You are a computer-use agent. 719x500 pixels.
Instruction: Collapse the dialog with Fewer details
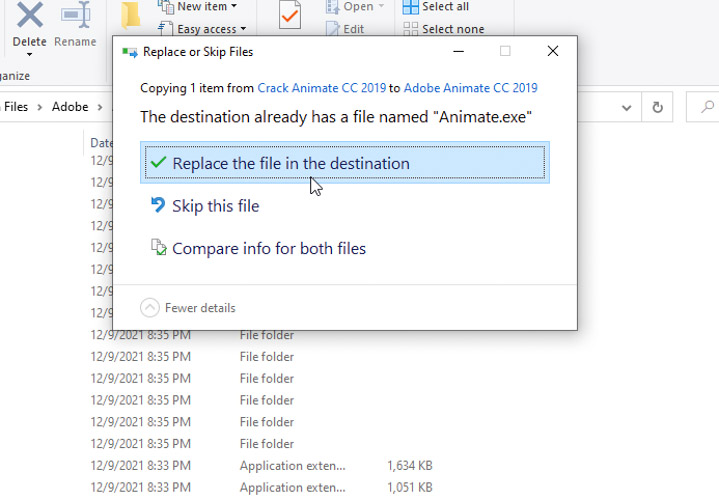[188, 308]
